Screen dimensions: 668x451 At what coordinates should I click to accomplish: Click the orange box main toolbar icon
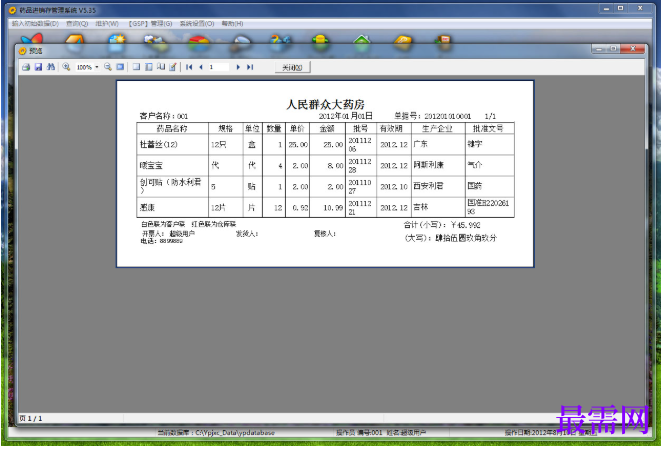(x=75, y=40)
